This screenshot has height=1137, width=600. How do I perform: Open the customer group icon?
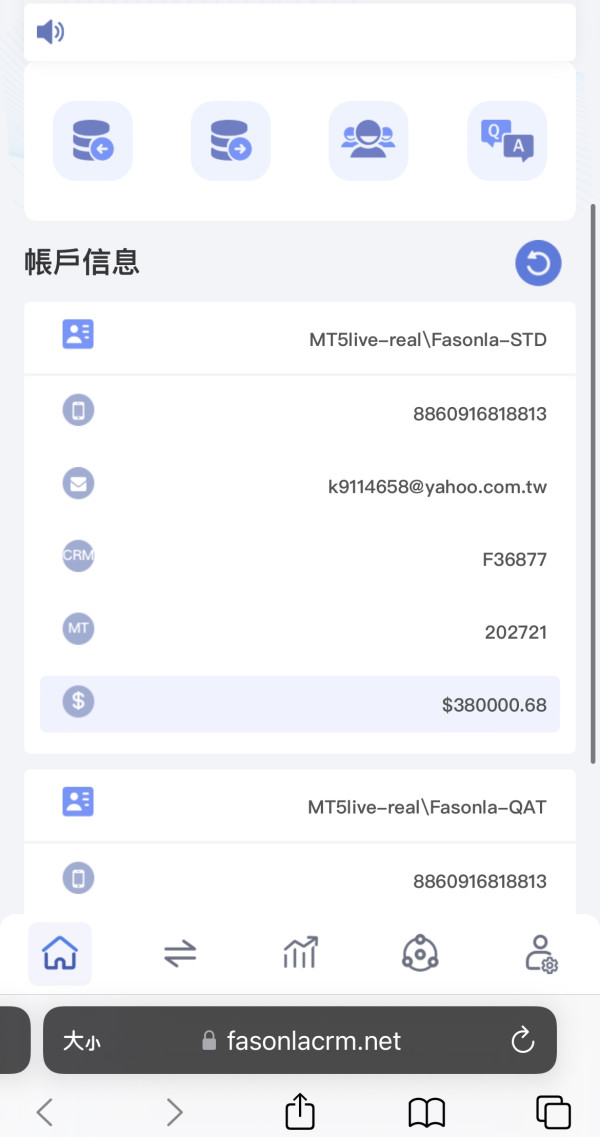click(368, 141)
